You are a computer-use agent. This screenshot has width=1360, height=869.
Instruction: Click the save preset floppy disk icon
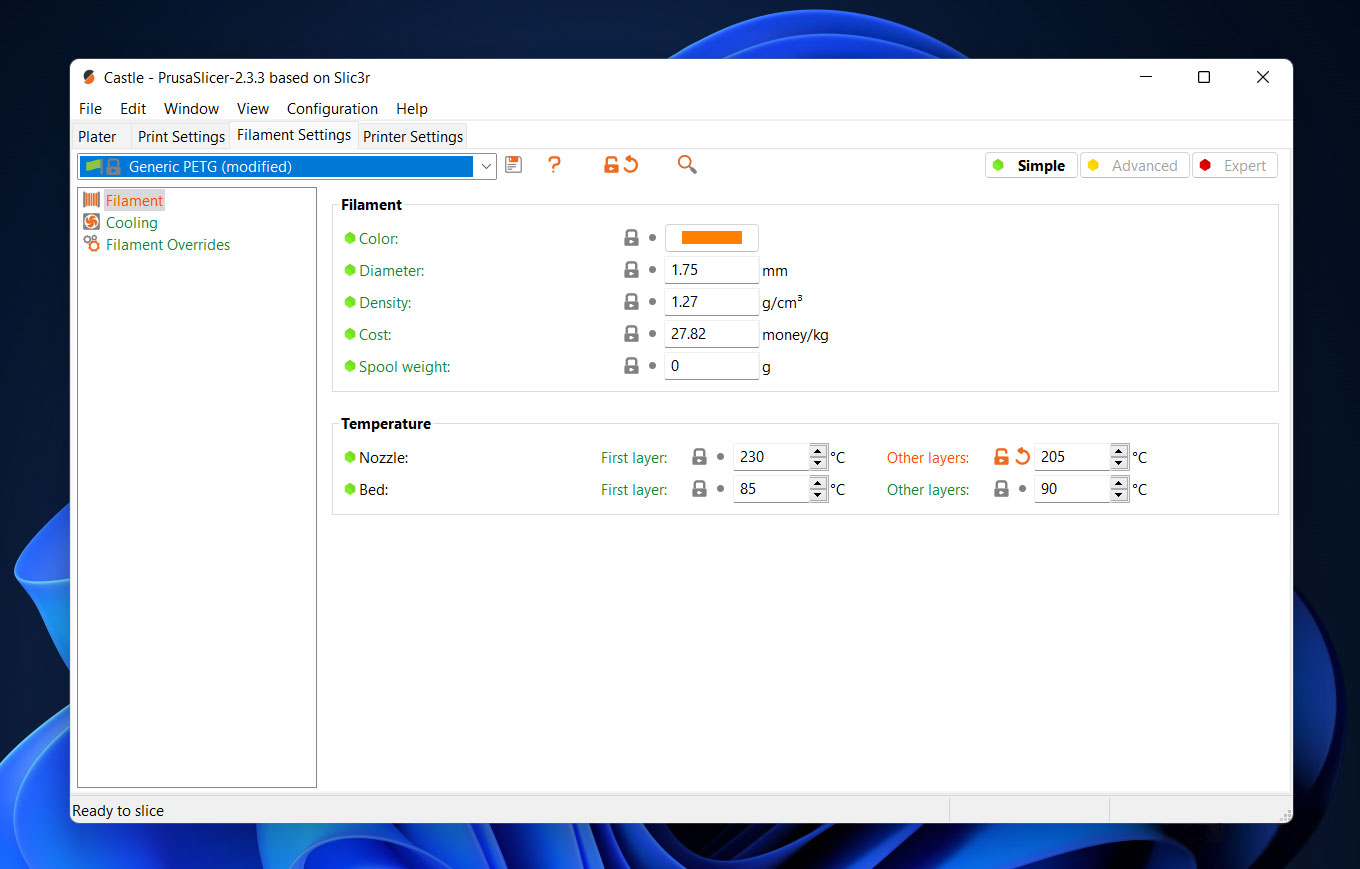(513, 165)
